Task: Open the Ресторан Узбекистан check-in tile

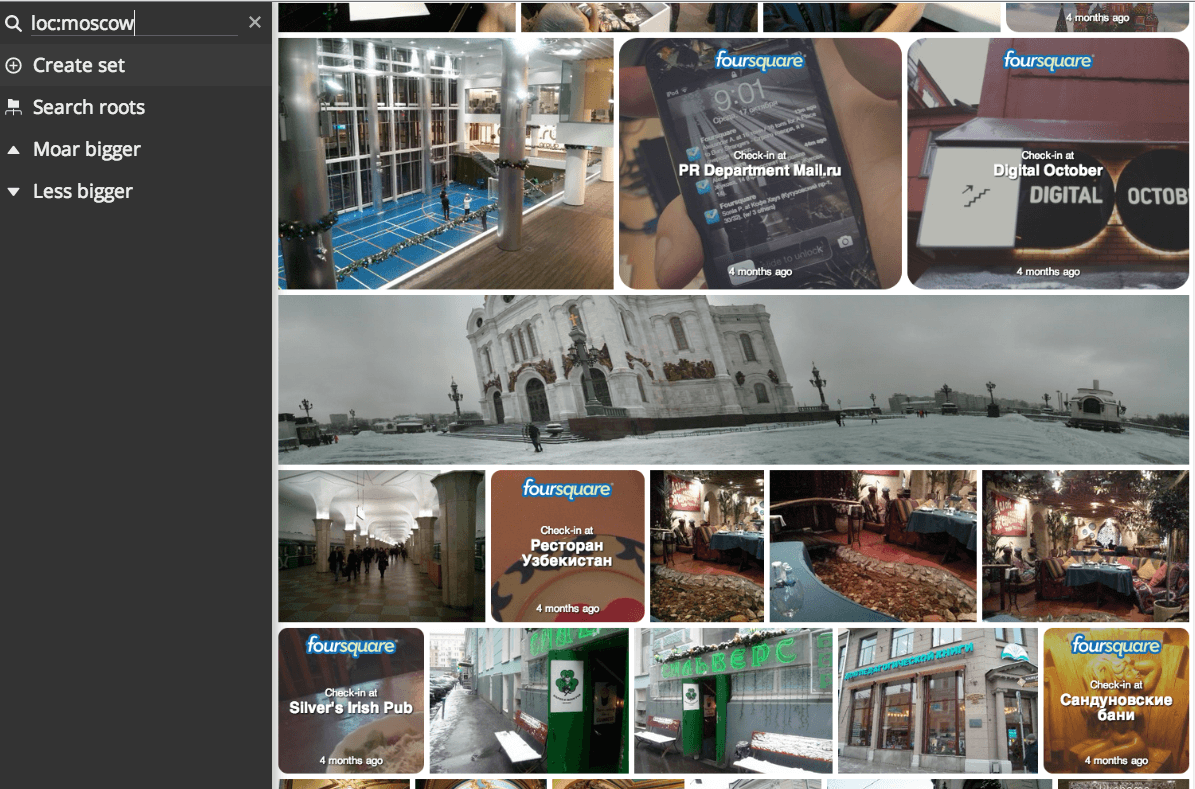Action: pyautogui.click(x=567, y=546)
